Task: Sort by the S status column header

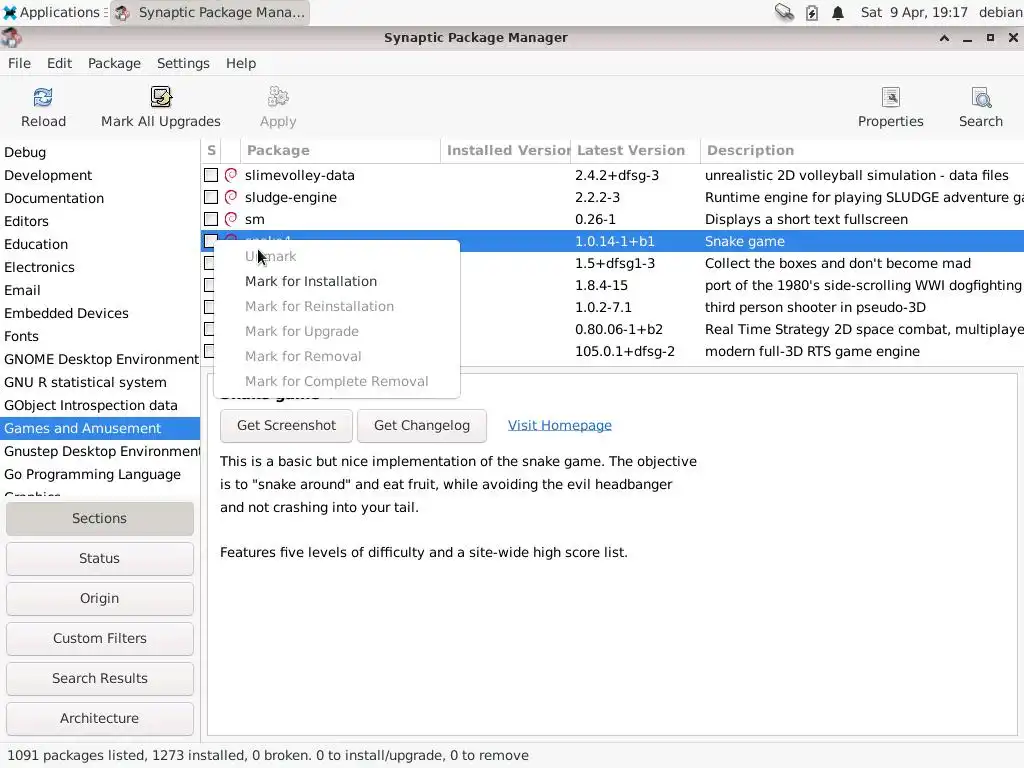Action: coord(211,150)
